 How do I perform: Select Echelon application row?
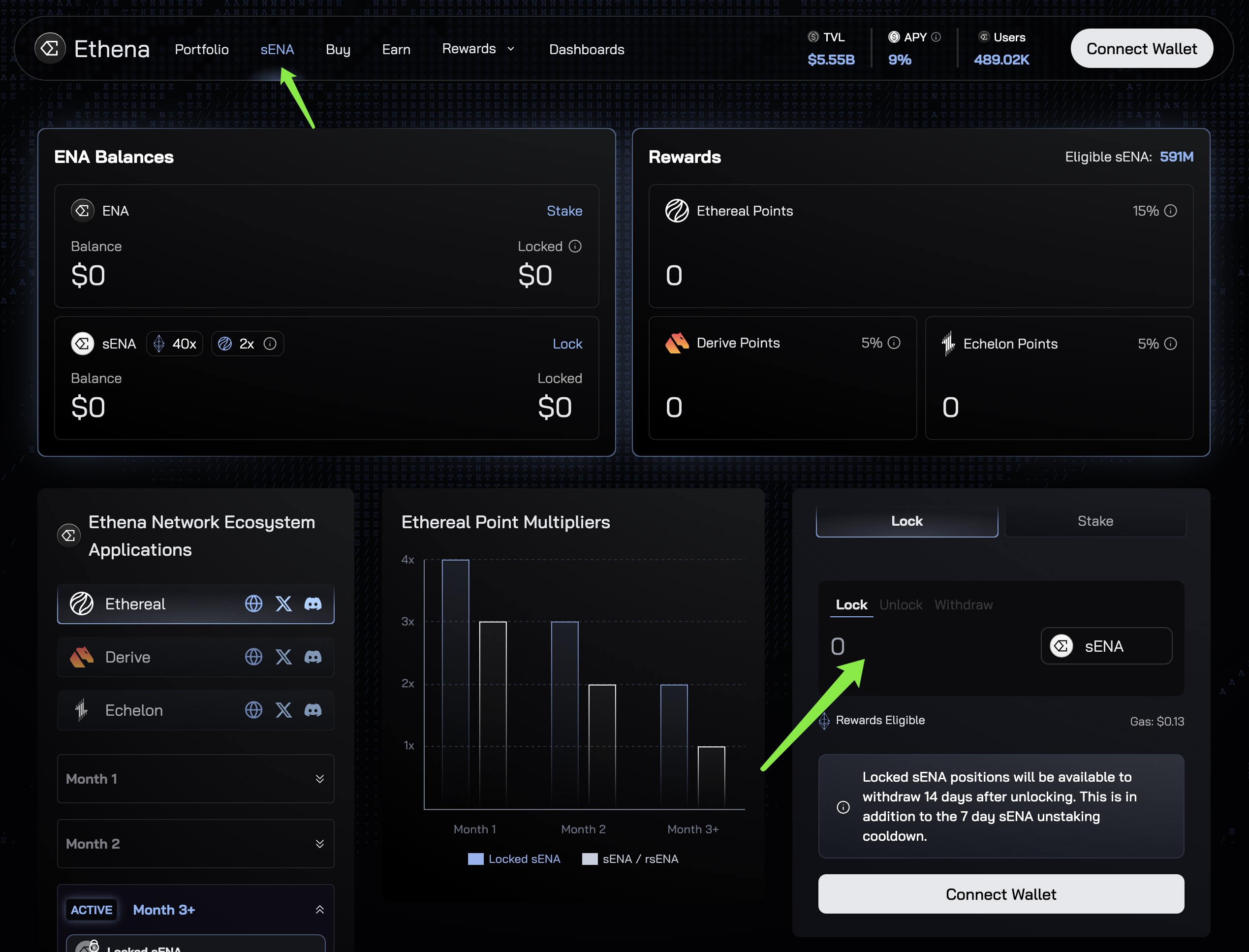[195, 710]
